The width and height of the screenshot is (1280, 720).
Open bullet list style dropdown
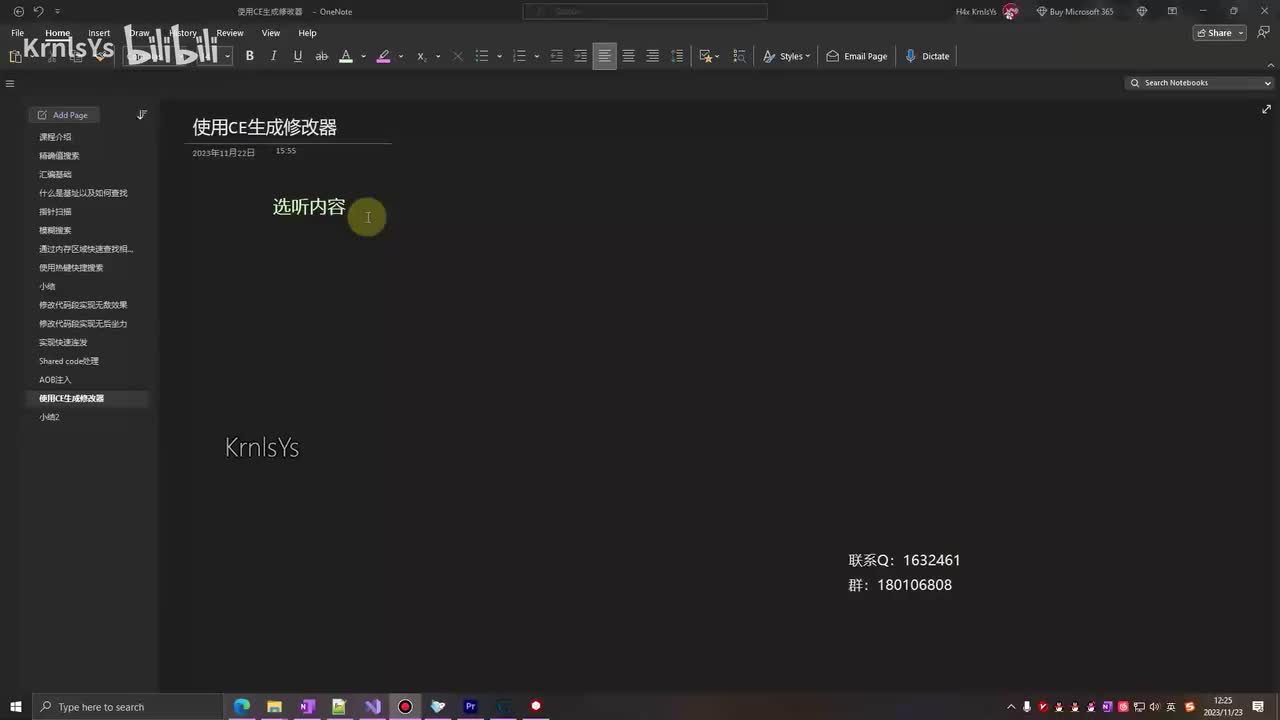click(x=499, y=56)
